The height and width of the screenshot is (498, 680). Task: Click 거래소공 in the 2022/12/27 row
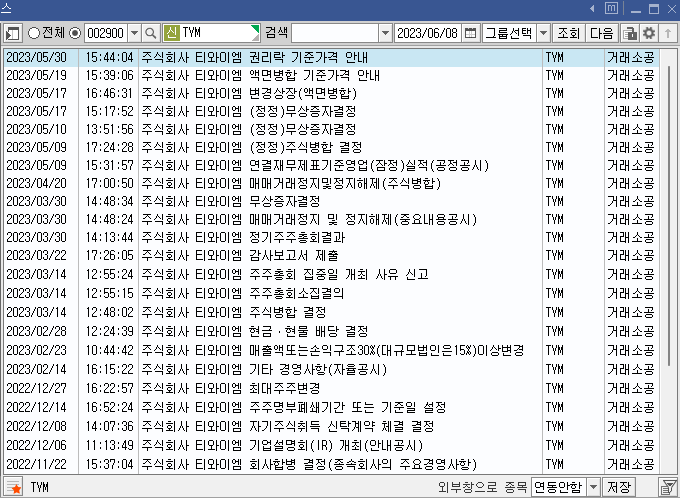click(630, 388)
